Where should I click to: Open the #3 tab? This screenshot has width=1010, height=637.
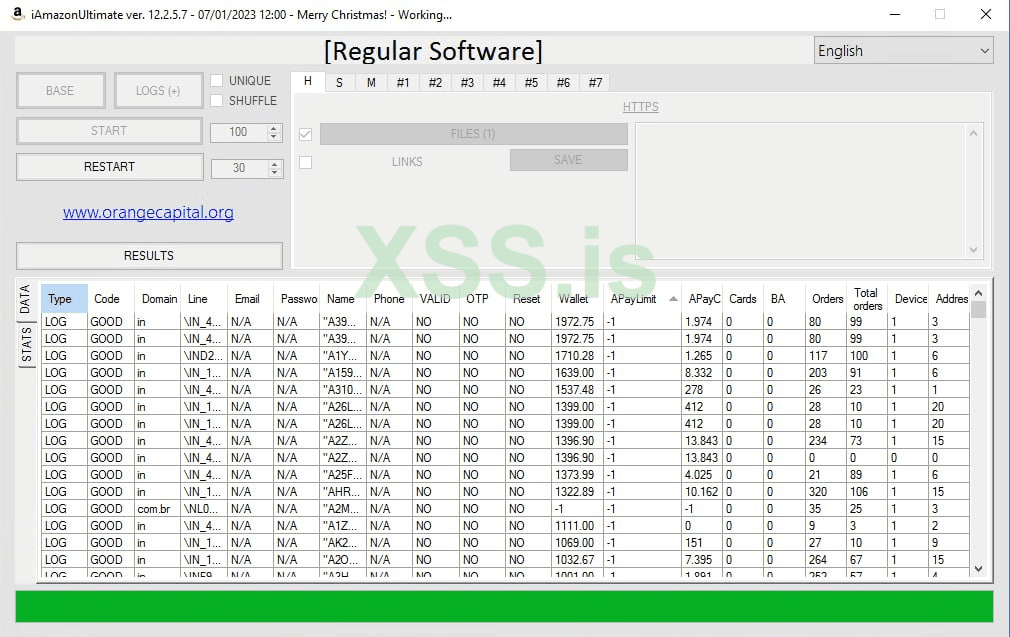[467, 83]
